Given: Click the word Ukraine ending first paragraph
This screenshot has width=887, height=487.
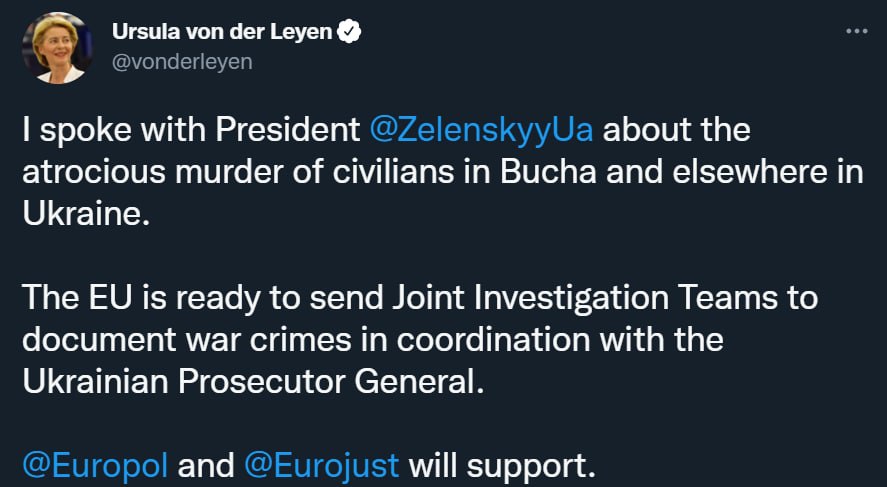Looking at the screenshot, I should [86, 214].
